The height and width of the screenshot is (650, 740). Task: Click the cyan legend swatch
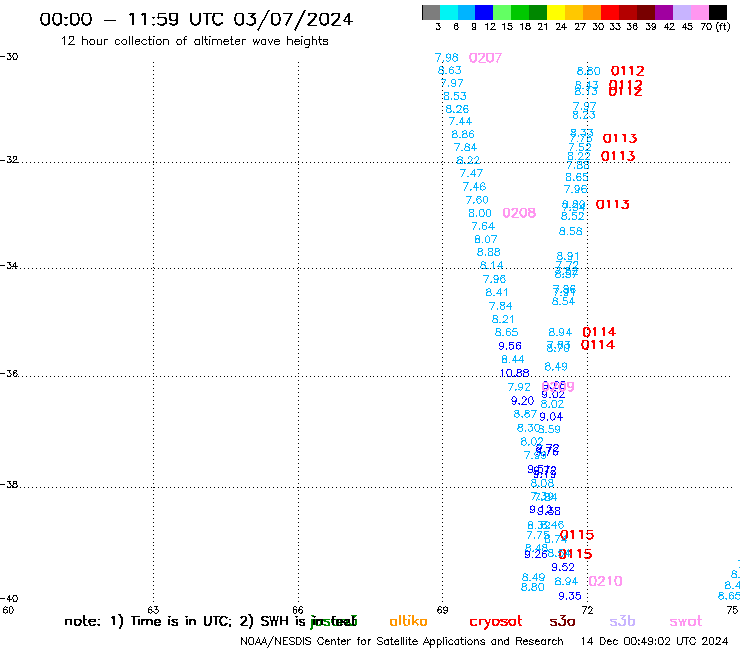coord(448,12)
